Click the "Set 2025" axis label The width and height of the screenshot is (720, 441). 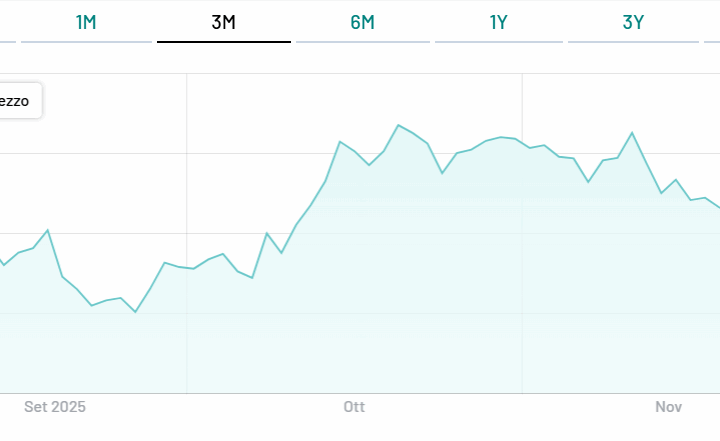coord(55,407)
